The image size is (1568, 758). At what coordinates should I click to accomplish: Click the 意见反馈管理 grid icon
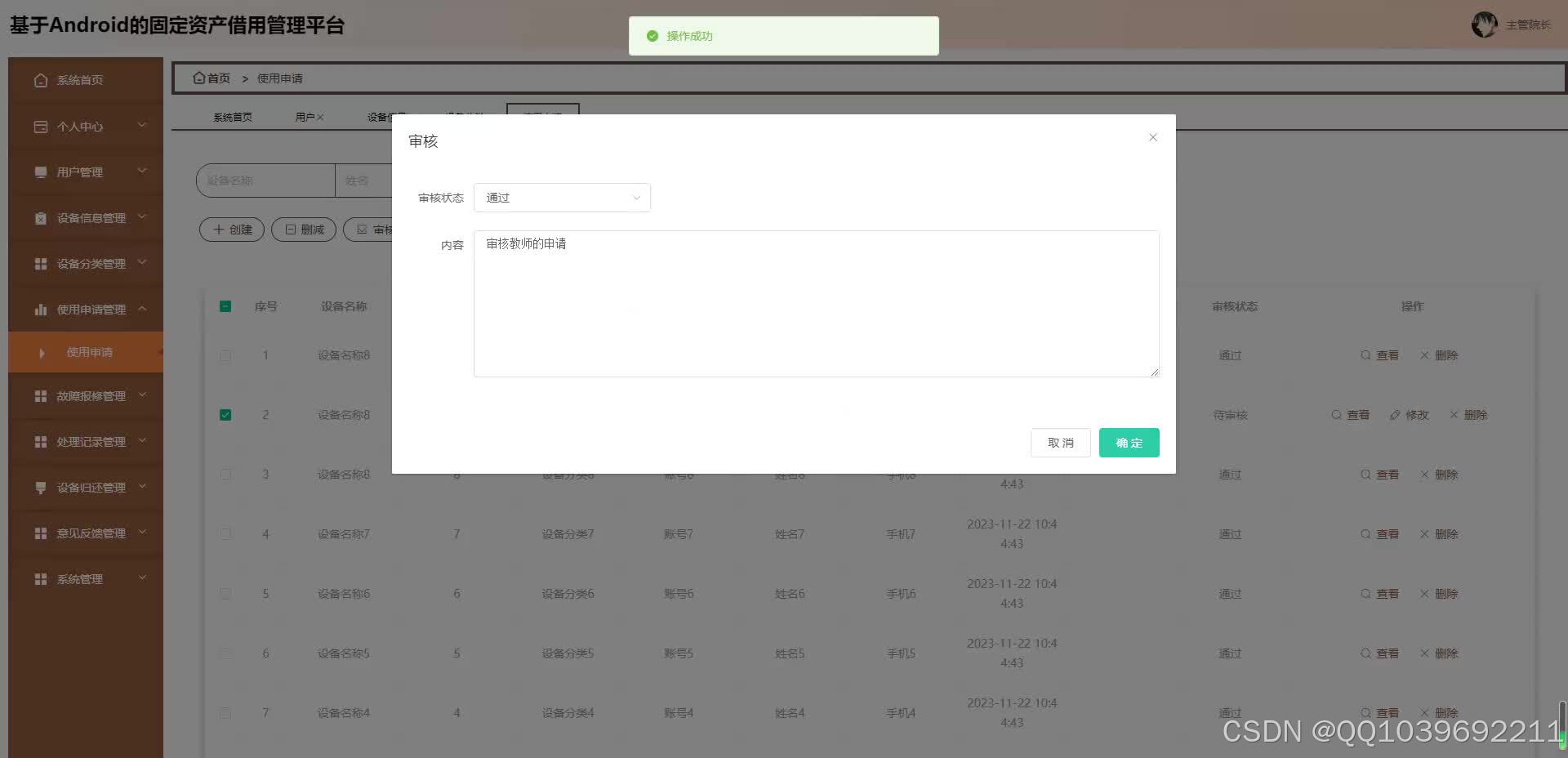[41, 533]
